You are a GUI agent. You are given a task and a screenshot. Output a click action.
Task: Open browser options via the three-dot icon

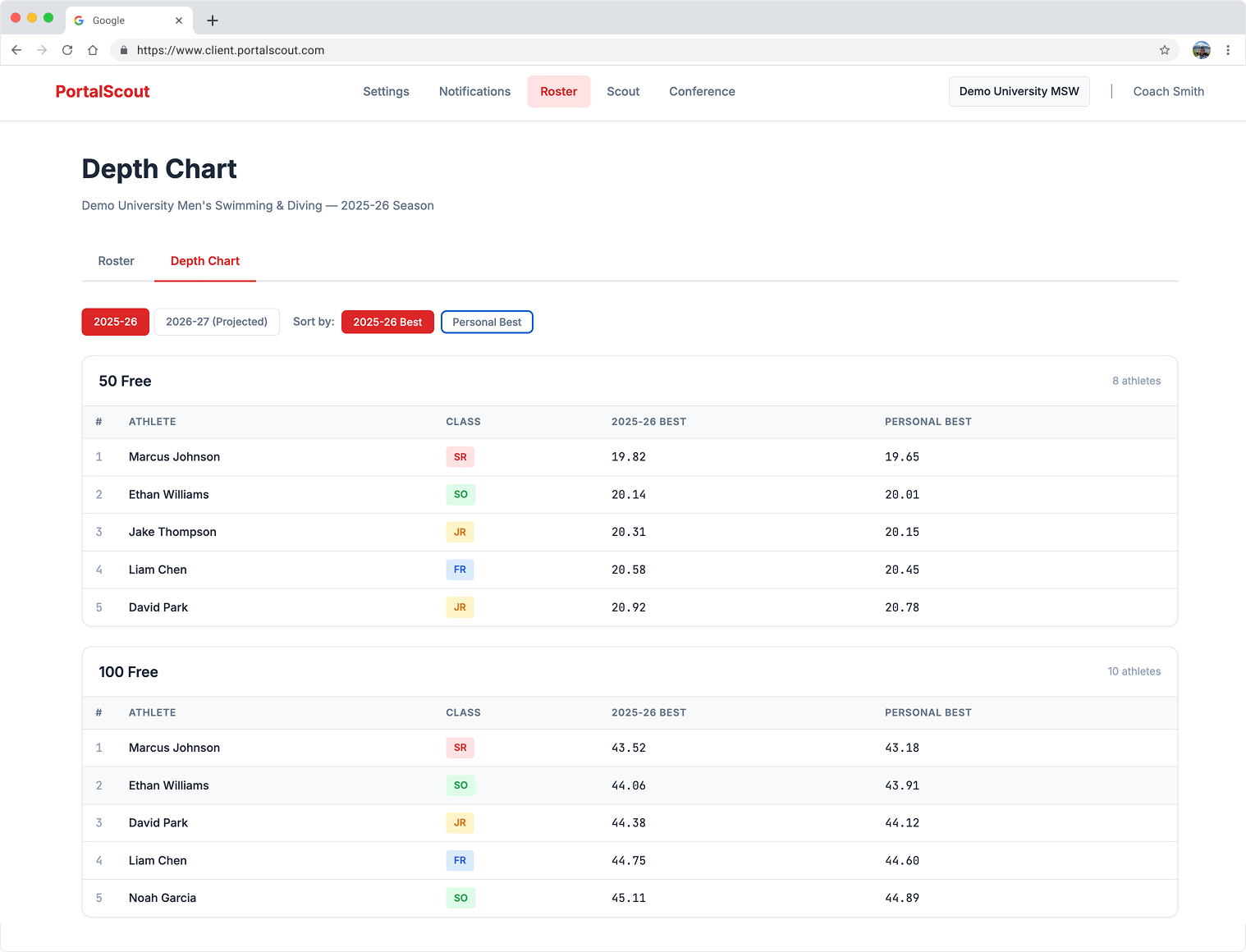(1228, 50)
